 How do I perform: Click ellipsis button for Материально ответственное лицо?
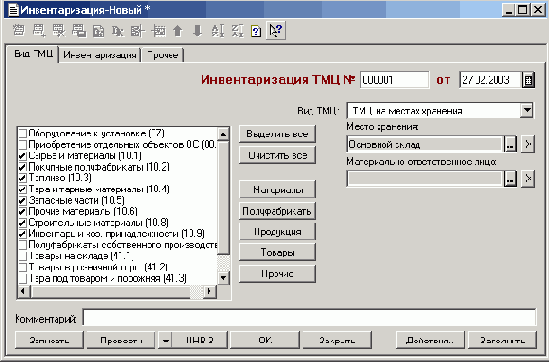[x=510, y=179]
